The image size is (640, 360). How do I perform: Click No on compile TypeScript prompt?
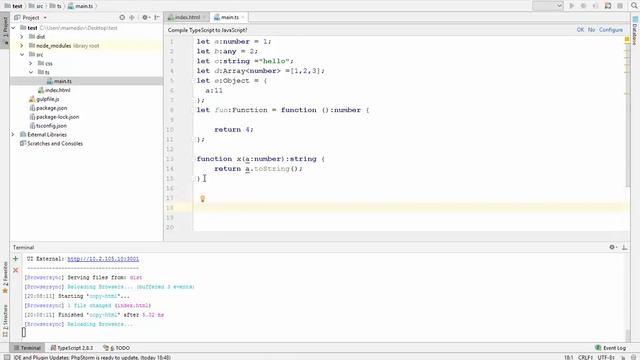(x=591, y=30)
